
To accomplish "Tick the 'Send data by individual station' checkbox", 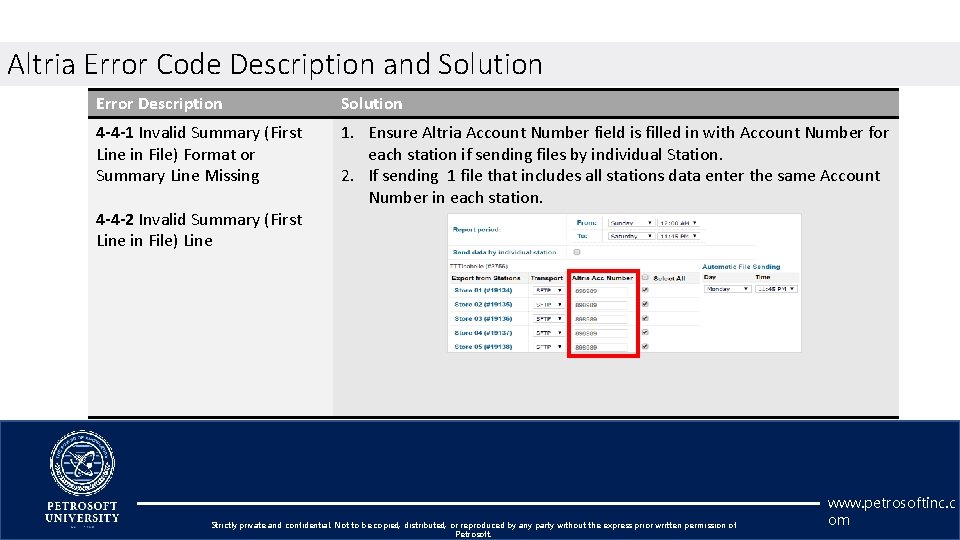I will pos(577,252).
